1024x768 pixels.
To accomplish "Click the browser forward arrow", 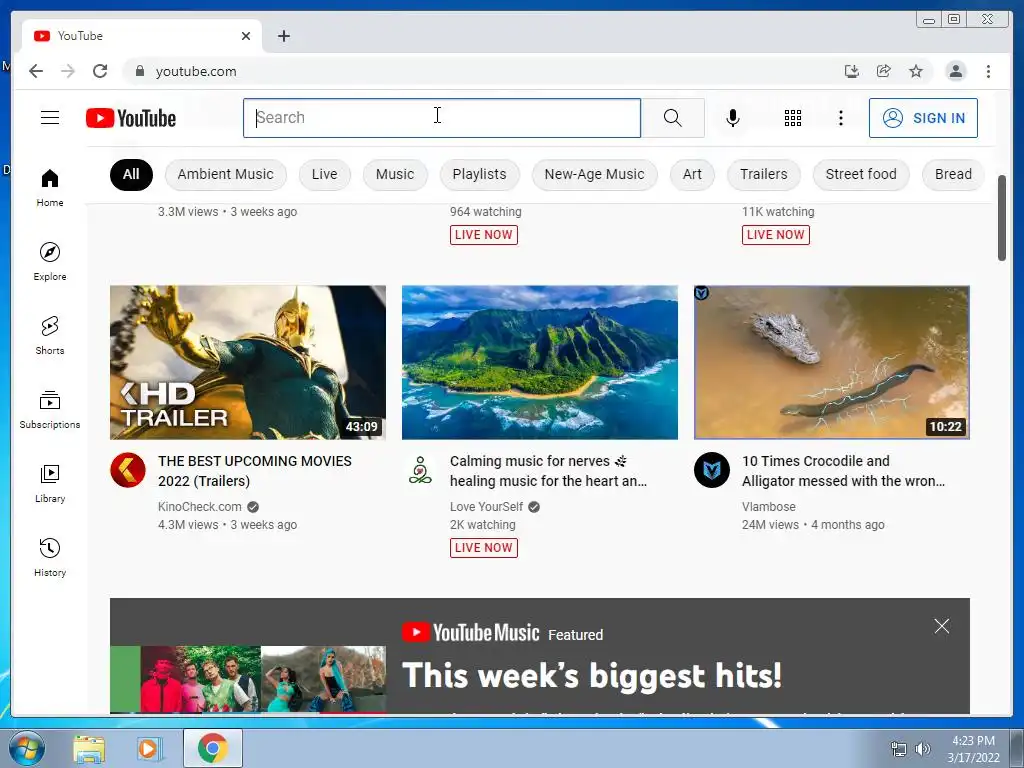I will (68, 71).
